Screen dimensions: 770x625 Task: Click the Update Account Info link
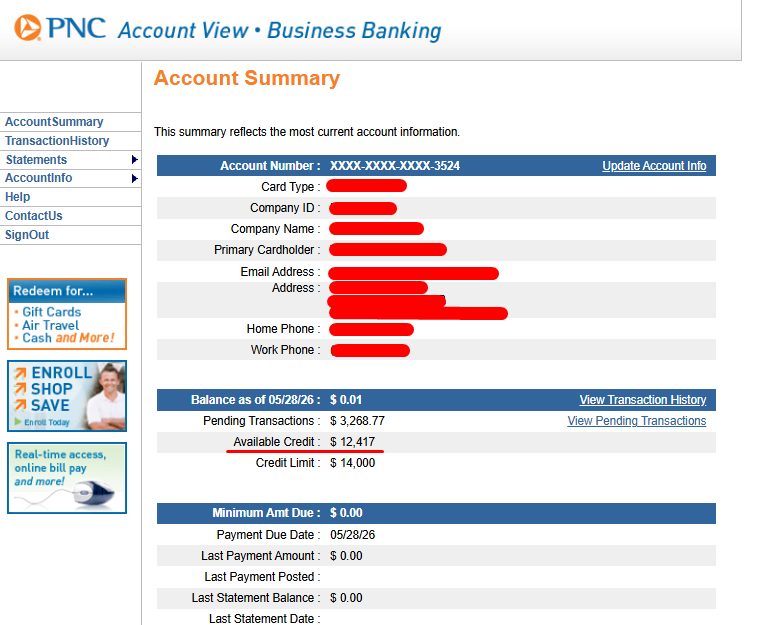tap(654, 166)
